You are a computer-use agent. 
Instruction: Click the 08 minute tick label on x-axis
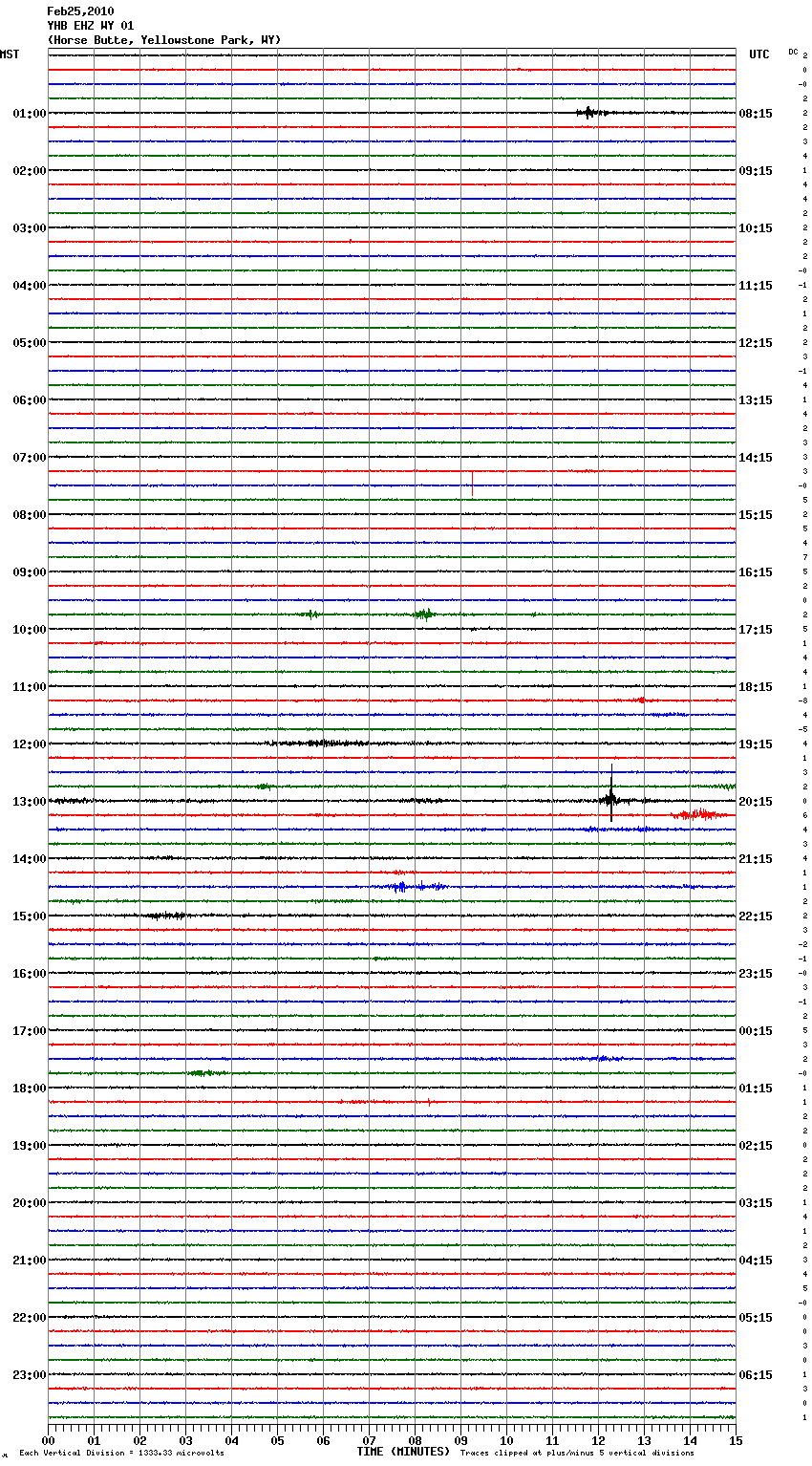point(415,1441)
